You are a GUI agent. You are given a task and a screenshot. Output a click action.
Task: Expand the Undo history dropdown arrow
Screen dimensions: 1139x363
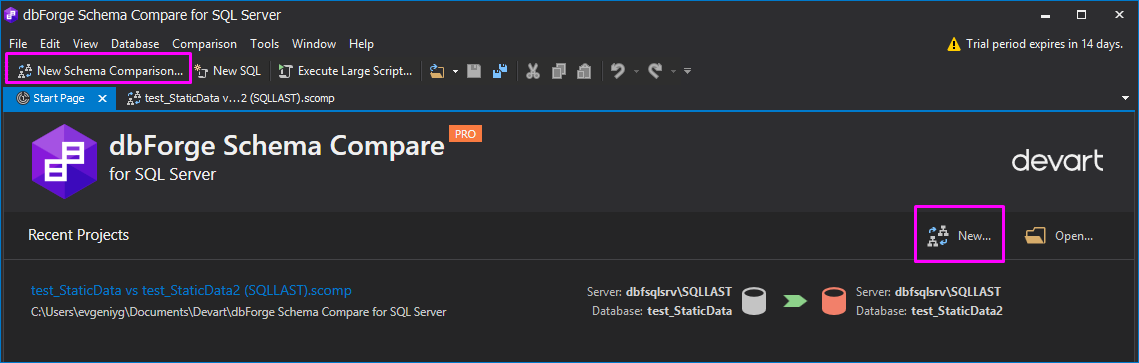(636, 71)
